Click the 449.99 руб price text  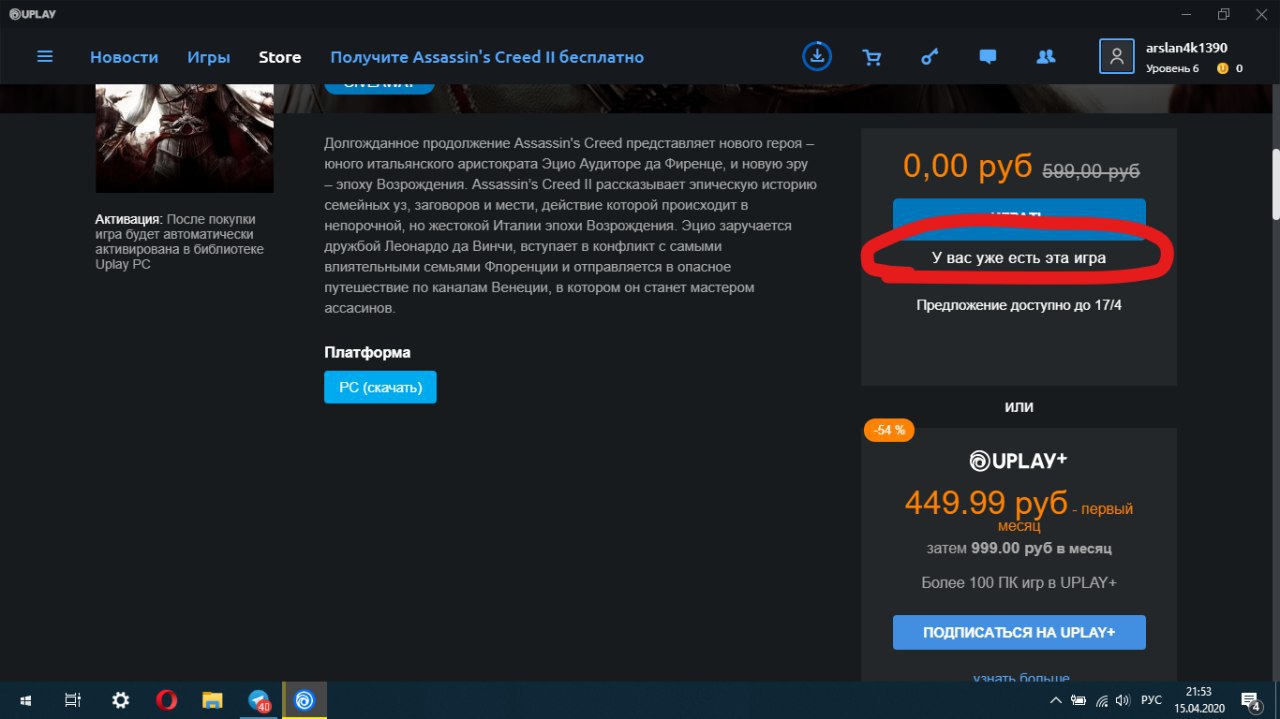tap(985, 502)
